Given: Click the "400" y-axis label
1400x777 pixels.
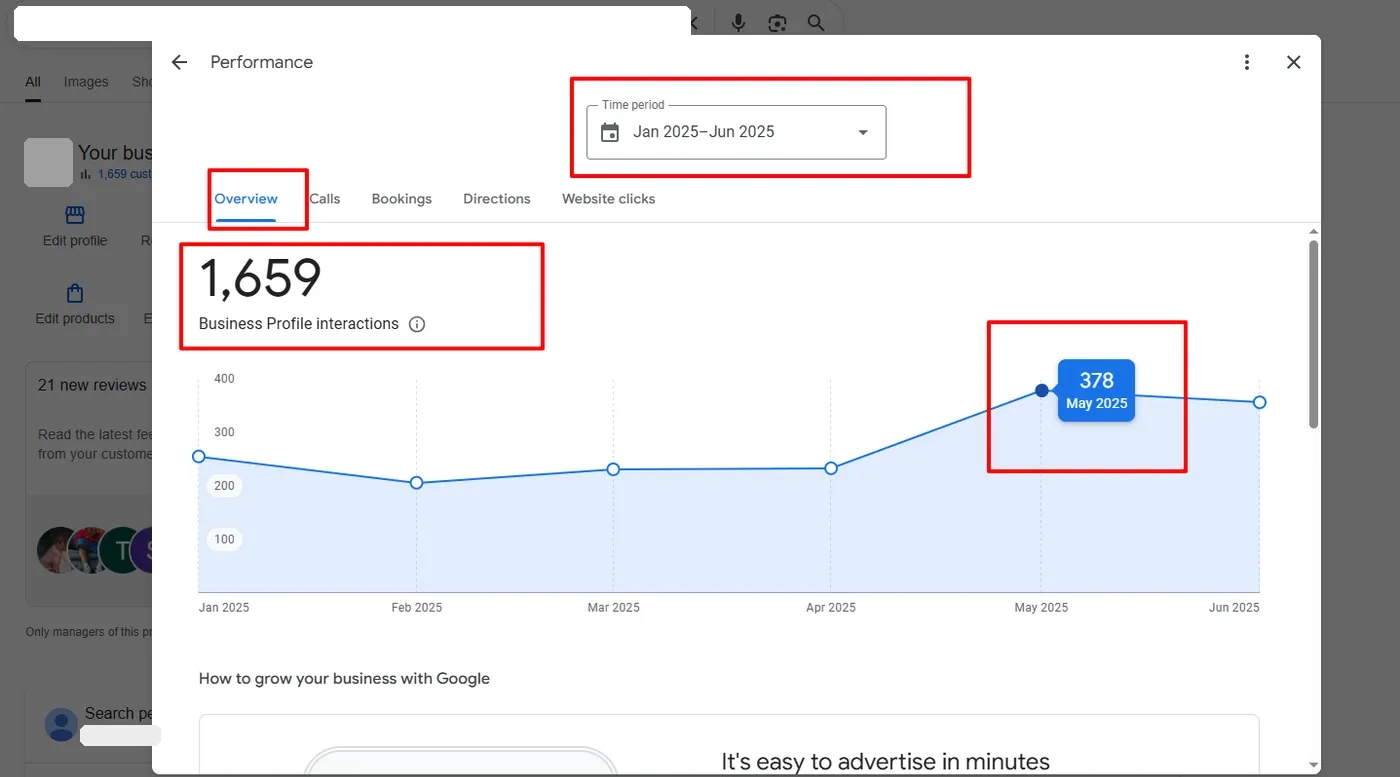Looking at the screenshot, I should [x=224, y=379].
